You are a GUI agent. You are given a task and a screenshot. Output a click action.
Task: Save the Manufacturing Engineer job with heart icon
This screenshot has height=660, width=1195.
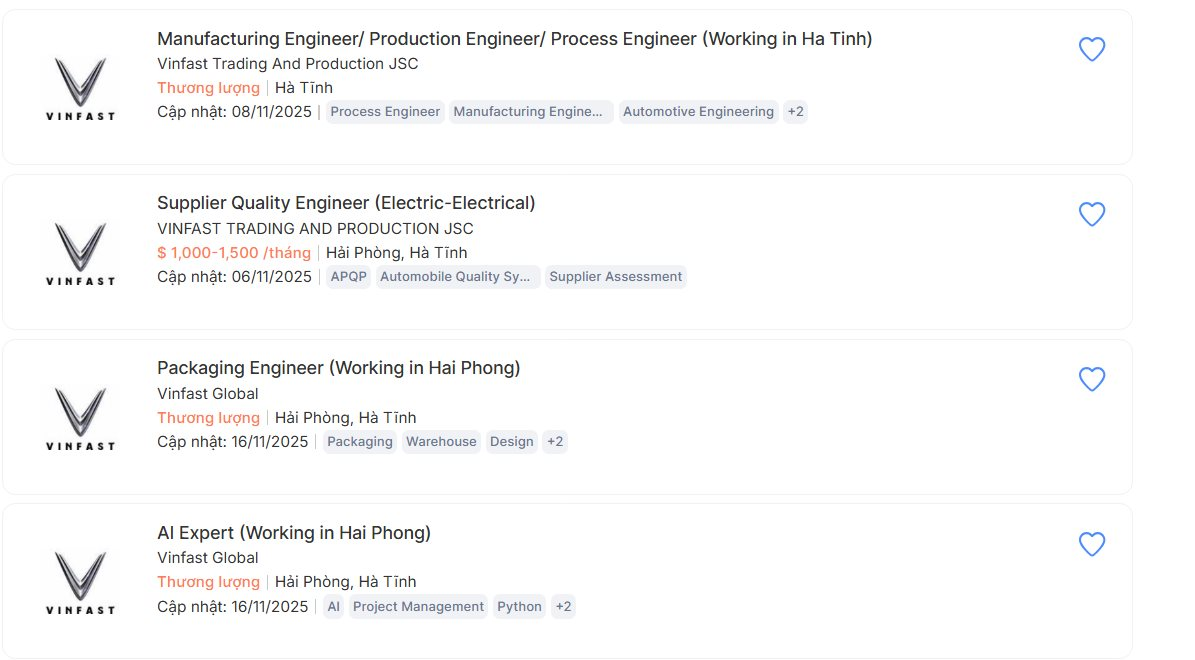(1092, 49)
